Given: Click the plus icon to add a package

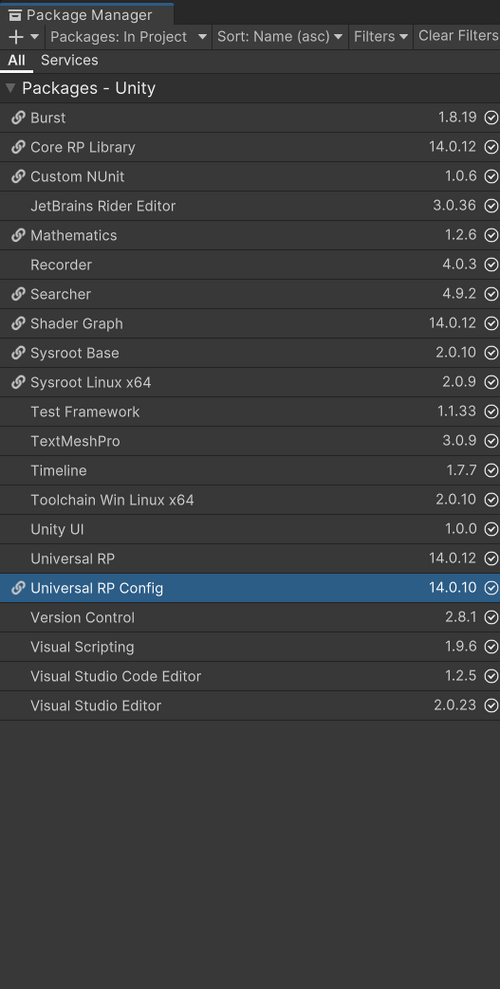Looking at the screenshot, I should pos(16,37).
